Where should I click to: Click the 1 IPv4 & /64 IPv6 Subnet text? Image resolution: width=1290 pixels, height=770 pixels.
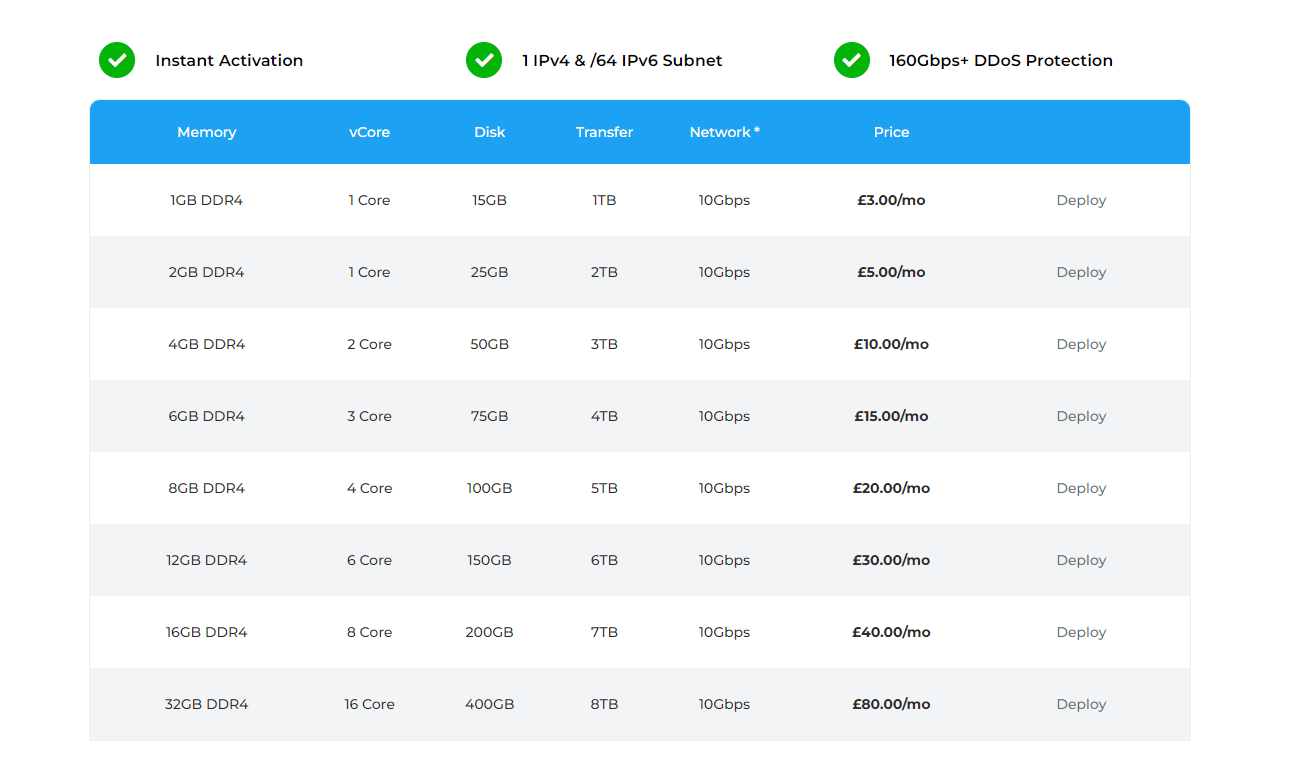(x=622, y=60)
